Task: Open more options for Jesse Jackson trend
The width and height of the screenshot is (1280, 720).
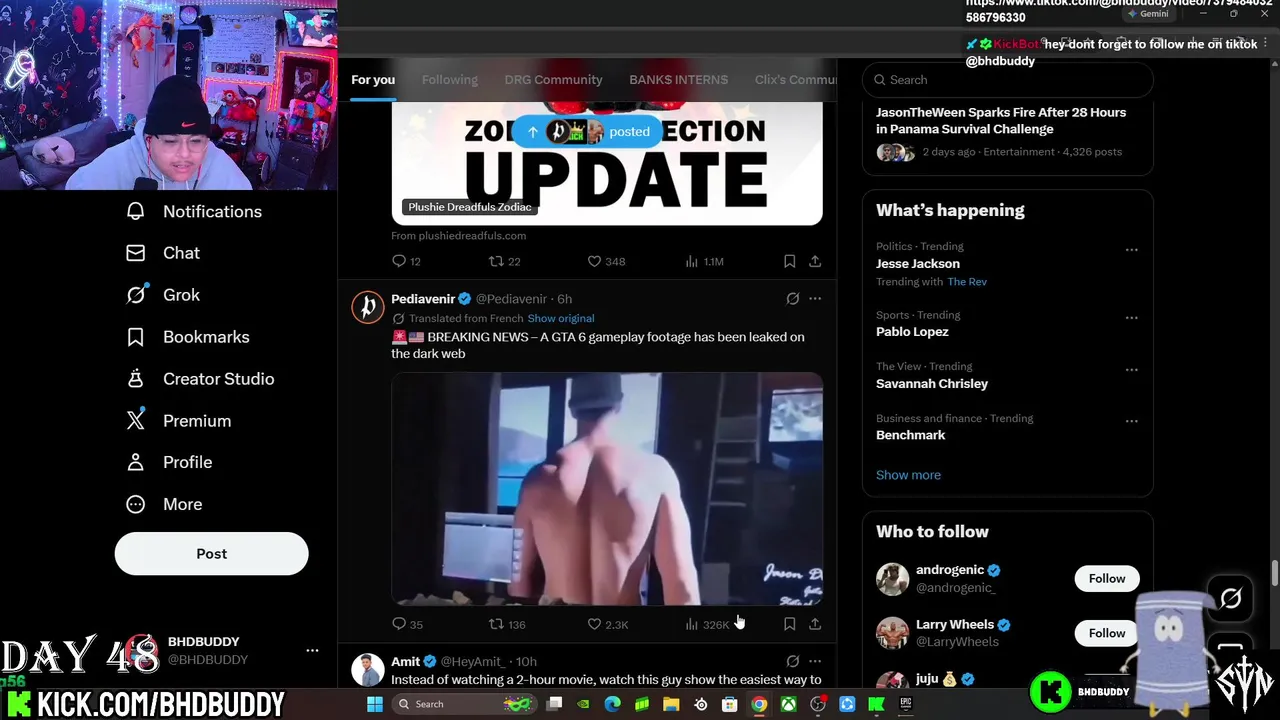Action: pos(1131,250)
